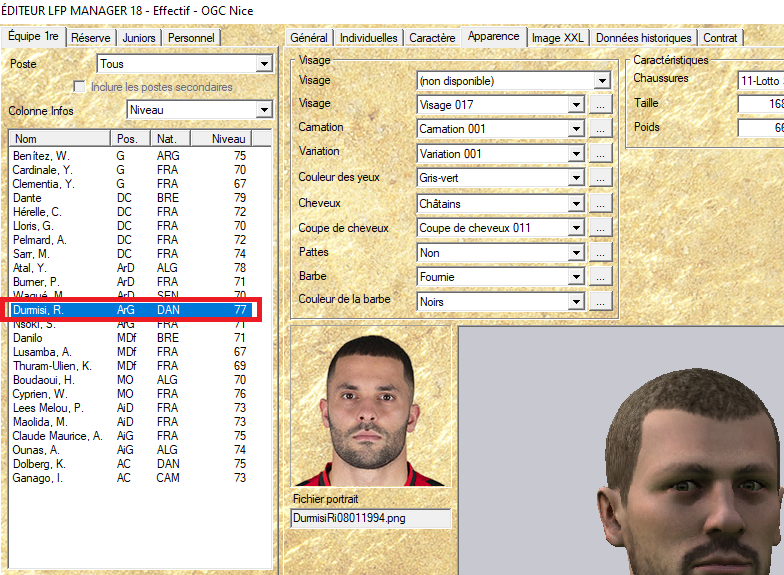
Task: Click the player portrait photo thumbnail
Action: coord(370,407)
